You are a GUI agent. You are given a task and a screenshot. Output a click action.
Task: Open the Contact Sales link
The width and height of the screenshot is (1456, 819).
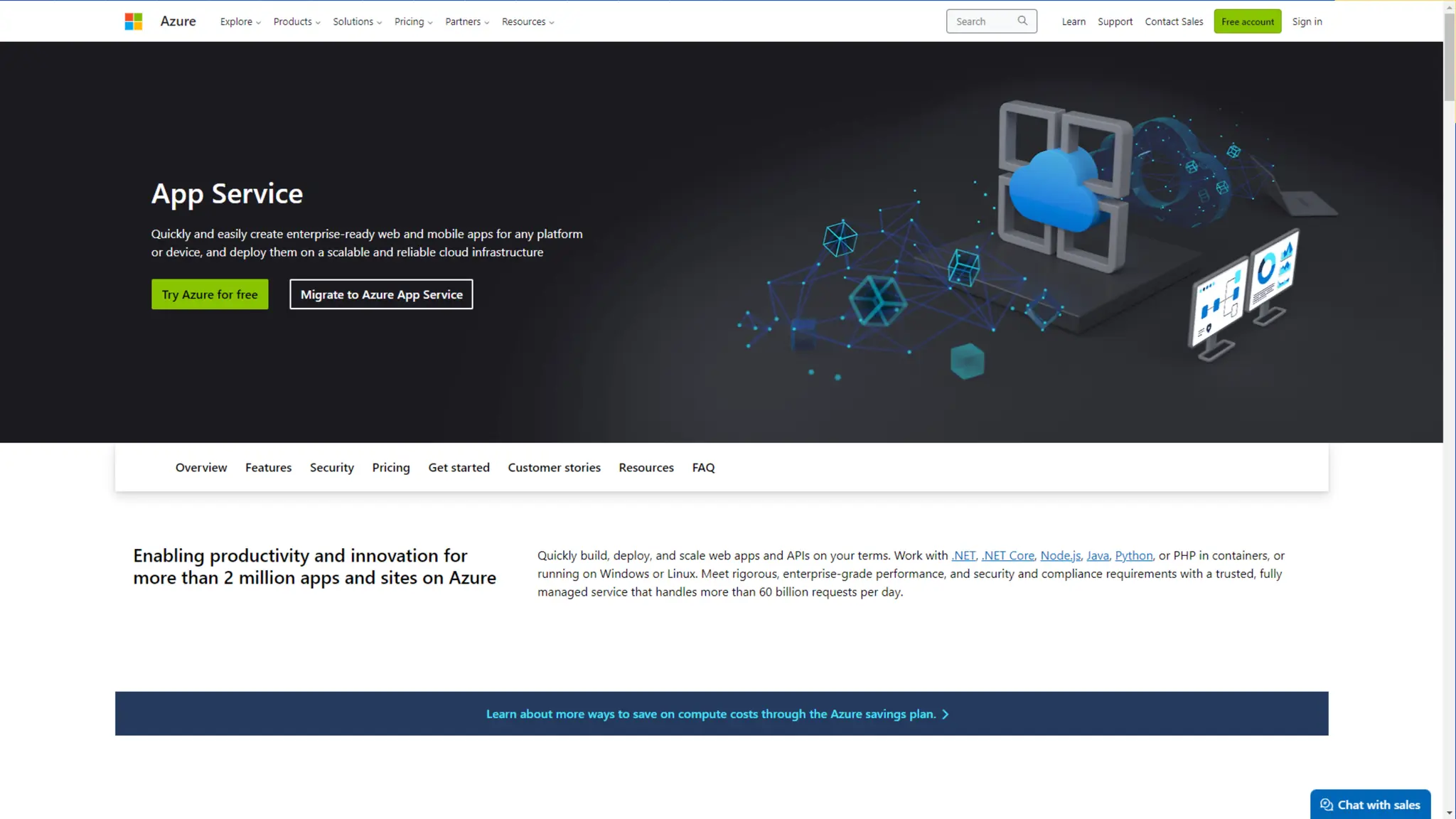click(1174, 21)
